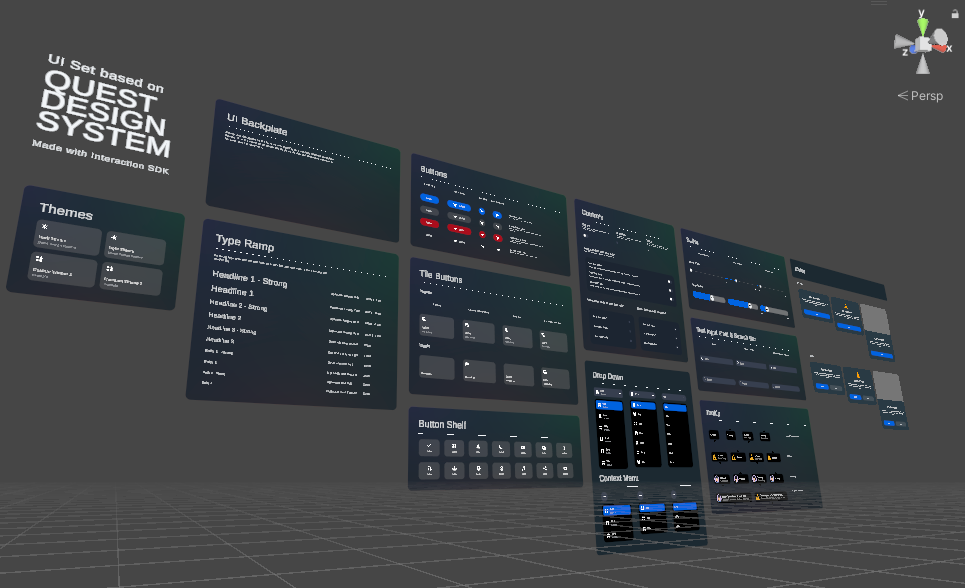
Task: Click the yellow warning icon on the Dialog card
Action: (846, 305)
